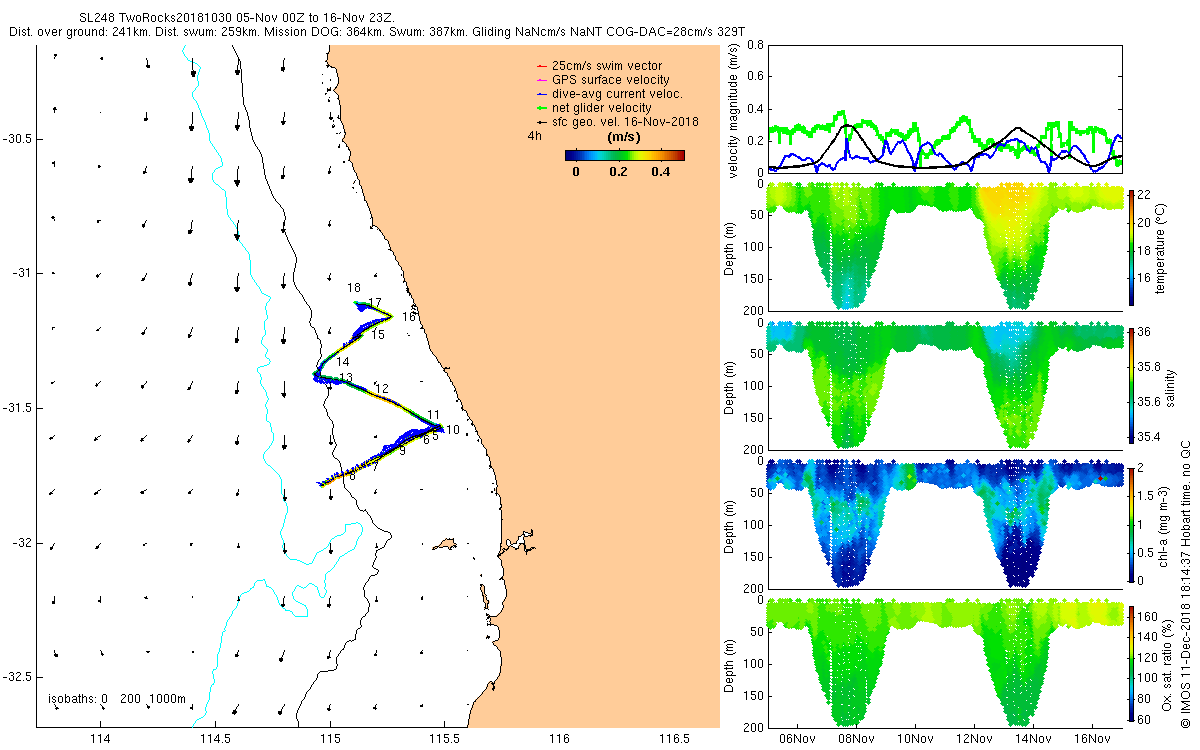Screen dimensions: 1200x750
Task: Select the 'net glider velocity' legend entry
Action: pyautogui.click(x=601, y=108)
